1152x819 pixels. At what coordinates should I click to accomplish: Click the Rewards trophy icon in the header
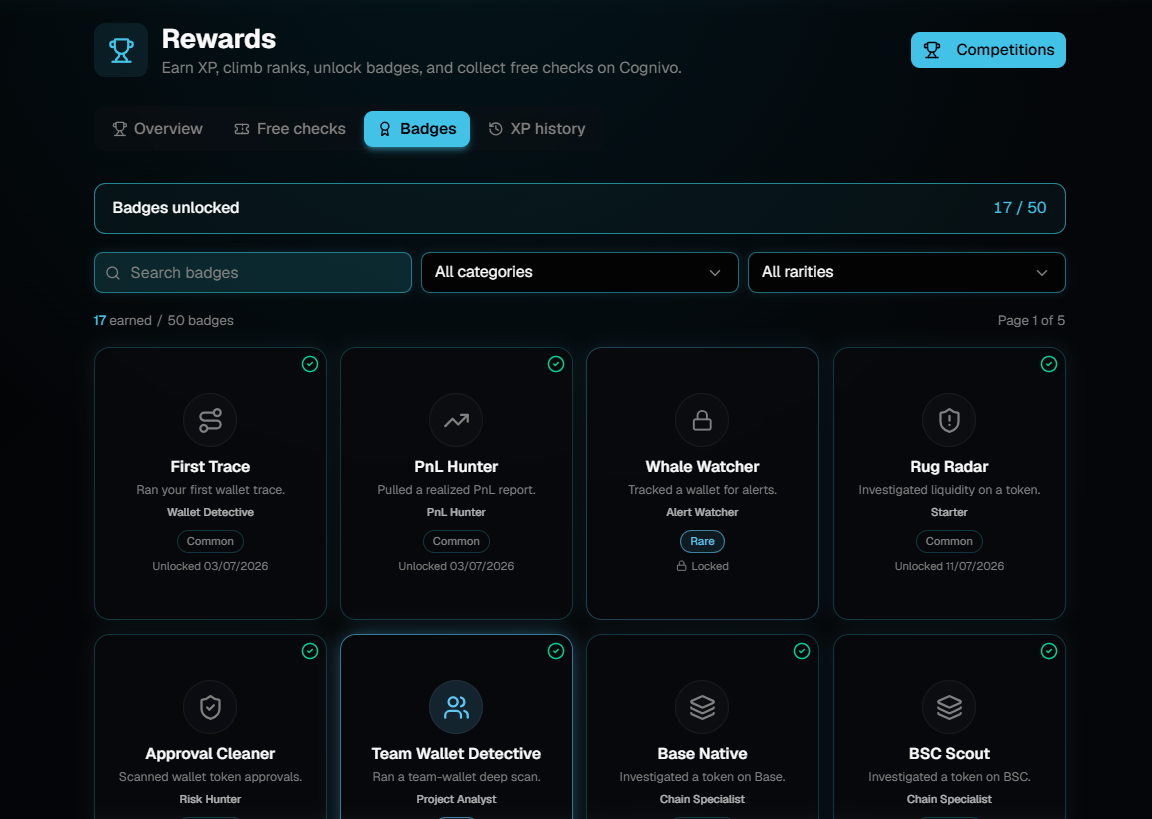pos(121,50)
